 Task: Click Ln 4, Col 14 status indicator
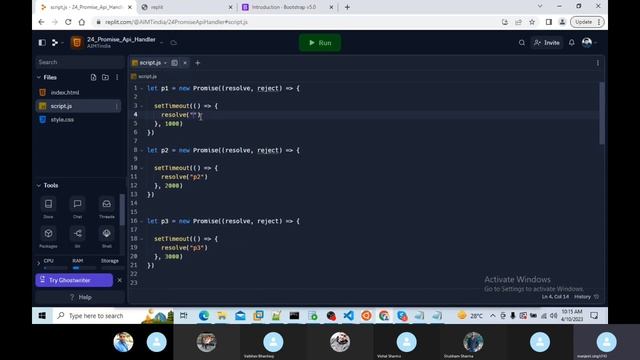pos(555,297)
